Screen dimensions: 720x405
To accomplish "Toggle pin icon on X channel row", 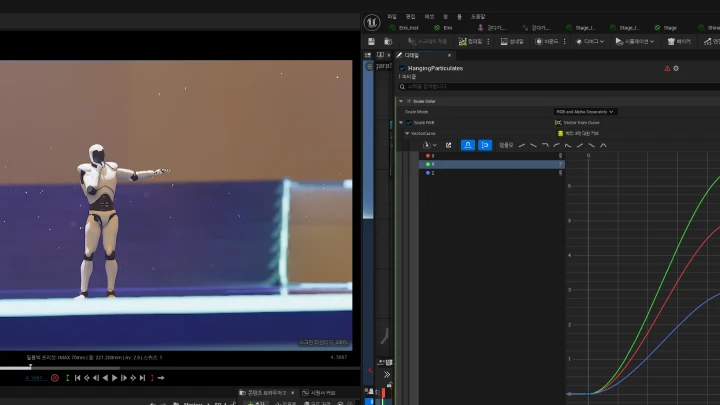I will point(560,156).
